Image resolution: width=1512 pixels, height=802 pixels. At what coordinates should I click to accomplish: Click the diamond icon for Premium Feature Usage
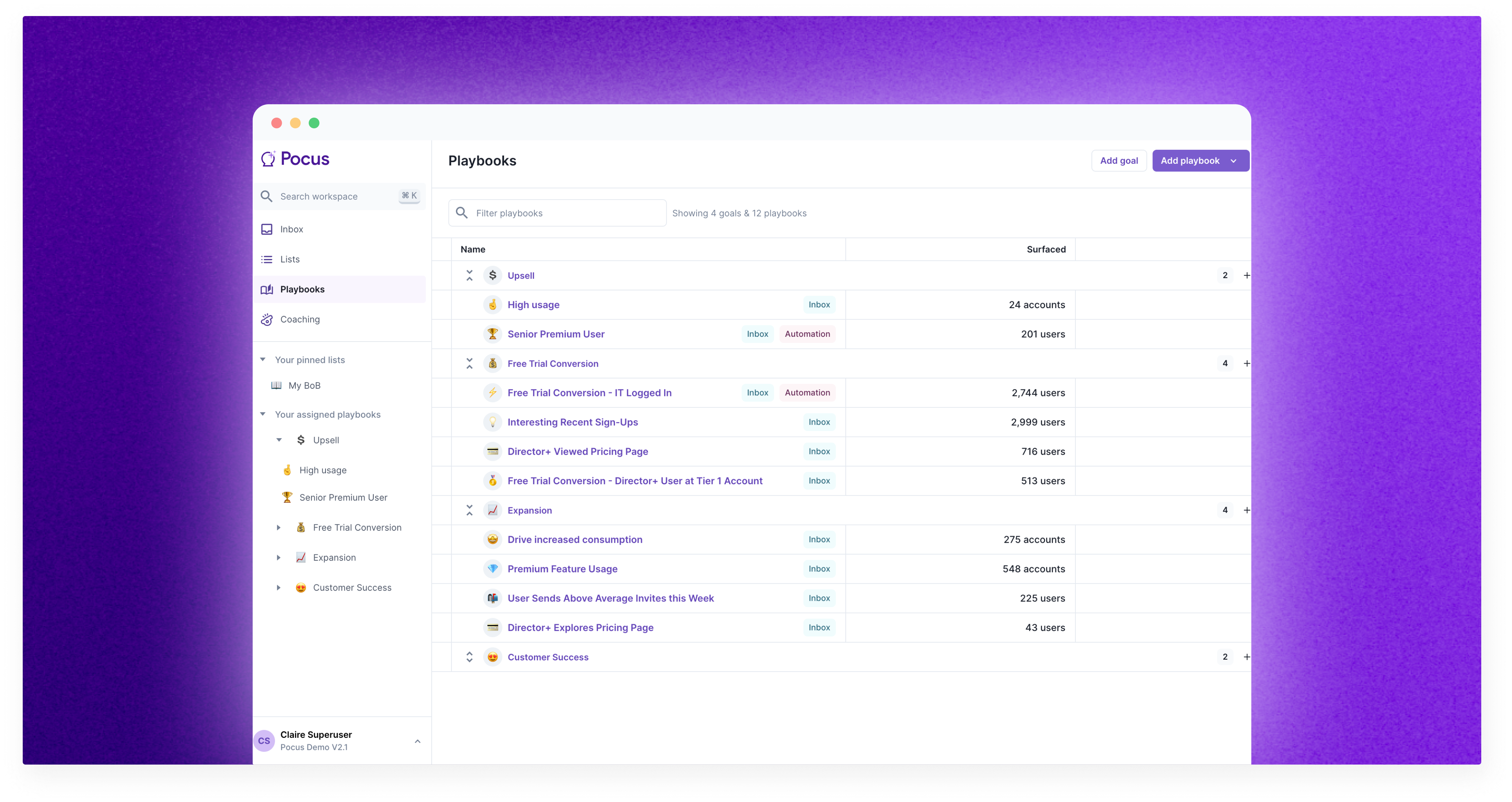pos(492,568)
